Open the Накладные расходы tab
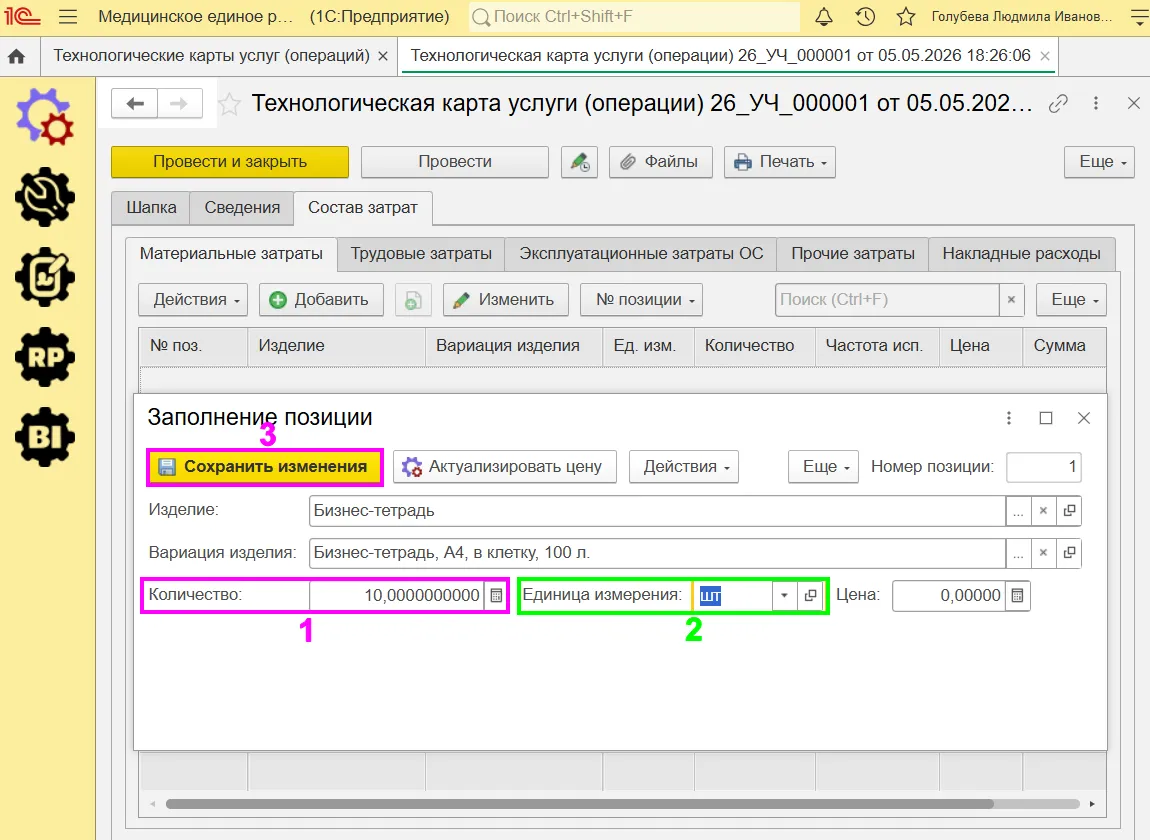The height and width of the screenshot is (840, 1150). [1022, 254]
